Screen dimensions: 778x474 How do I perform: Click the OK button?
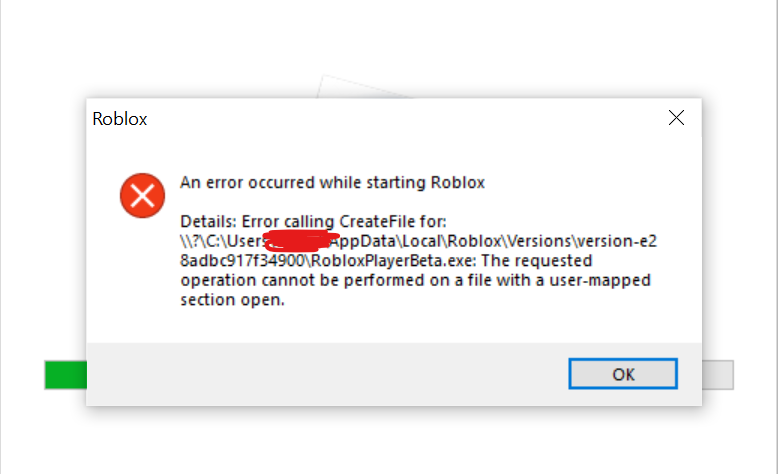(623, 374)
